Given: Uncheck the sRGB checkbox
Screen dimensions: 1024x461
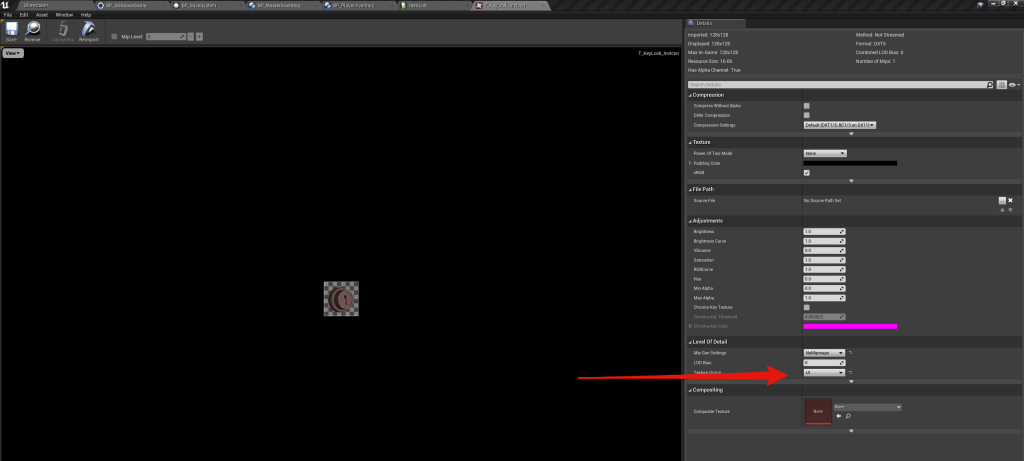Looking at the screenshot, I should click(807, 172).
